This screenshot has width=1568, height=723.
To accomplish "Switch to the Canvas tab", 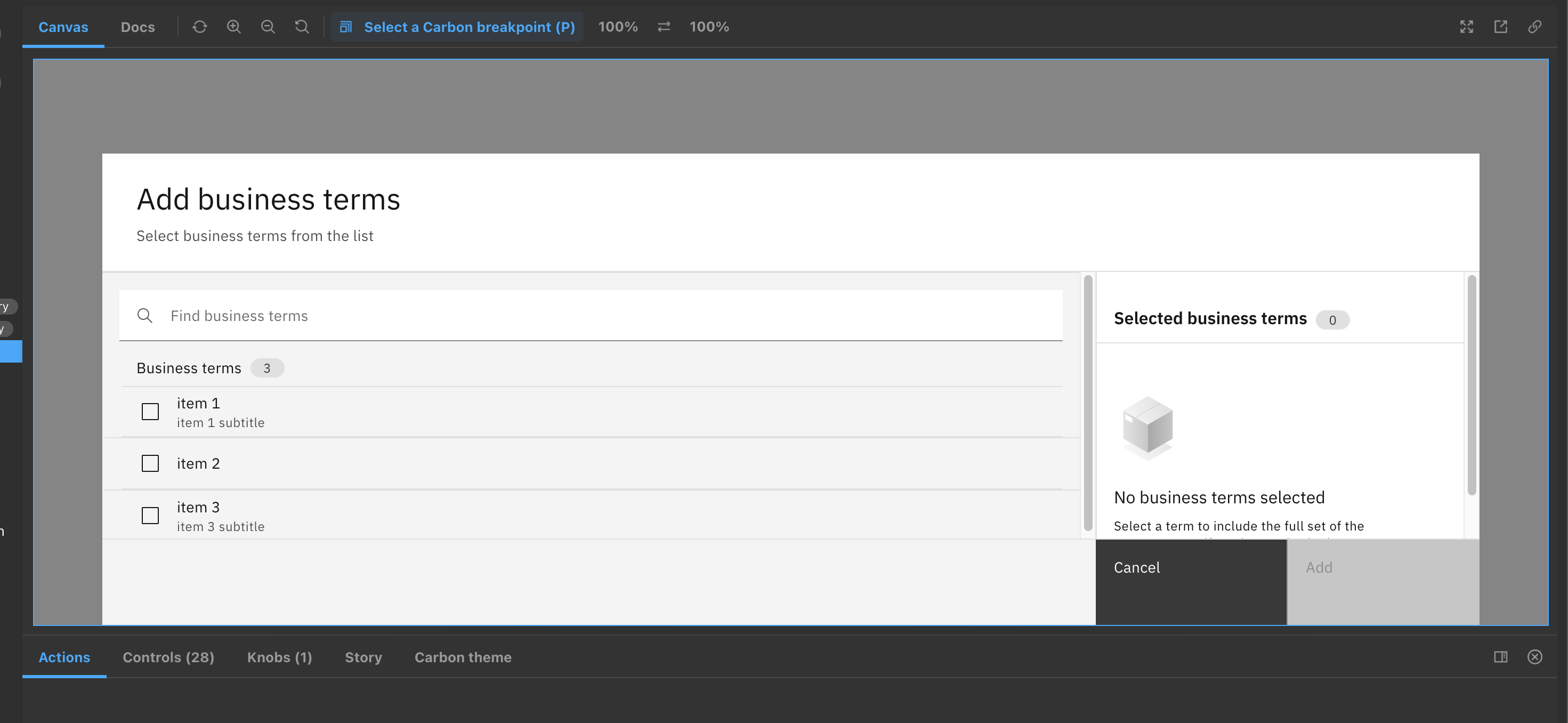I will 63,27.
